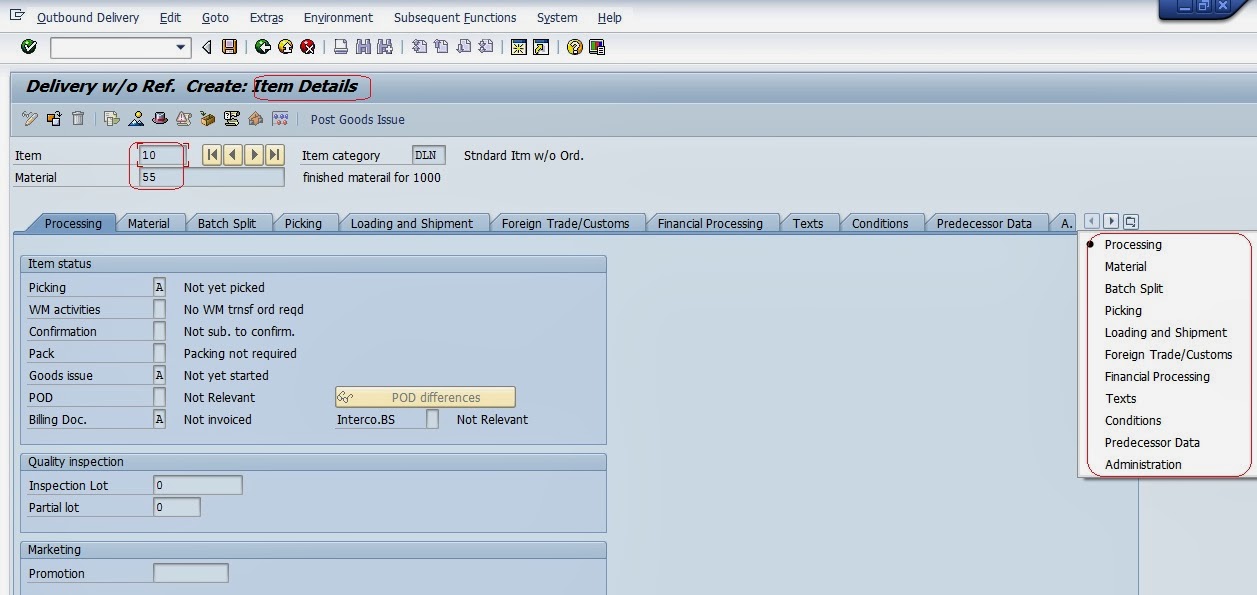Screen dimensions: 1257x595
Task: Go to previous item with navigation button
Action: point(233,155)
